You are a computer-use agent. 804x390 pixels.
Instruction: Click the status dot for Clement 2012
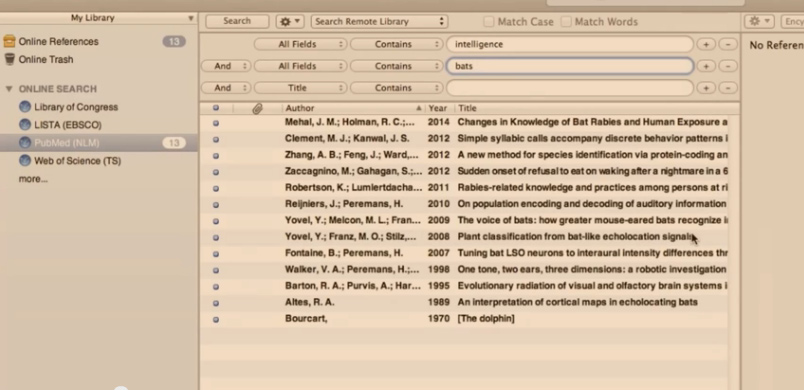pyautogui.click(x=215, y=139)
